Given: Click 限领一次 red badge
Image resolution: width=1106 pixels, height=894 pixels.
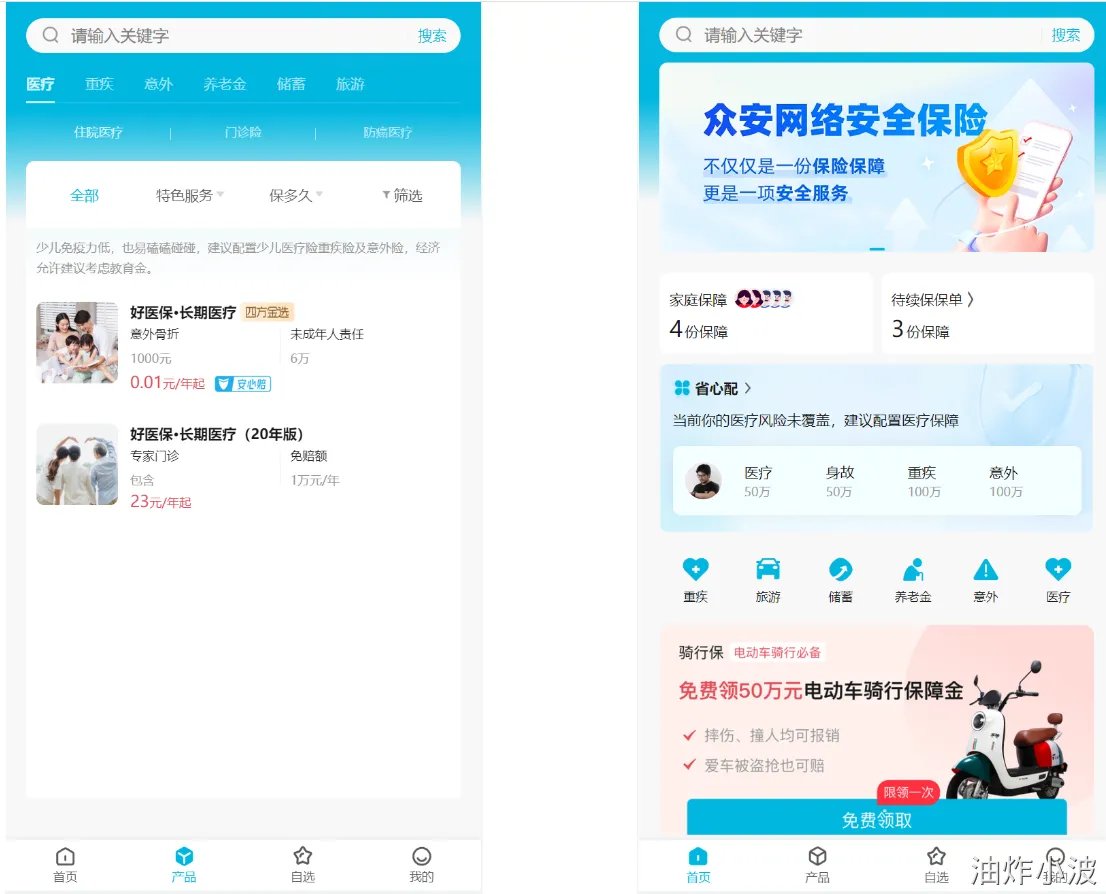Looking at the screenshot, I should click(x=908, y=792).
